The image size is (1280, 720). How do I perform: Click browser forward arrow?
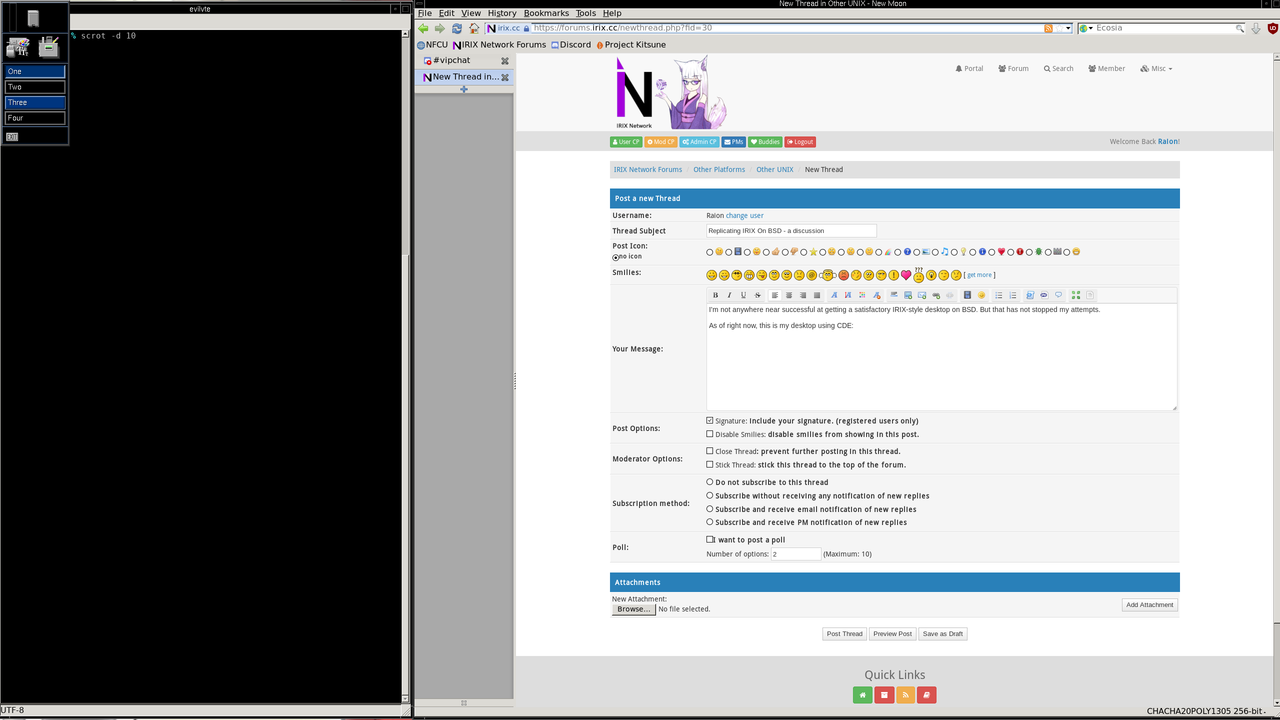click(x=439, y=28)
